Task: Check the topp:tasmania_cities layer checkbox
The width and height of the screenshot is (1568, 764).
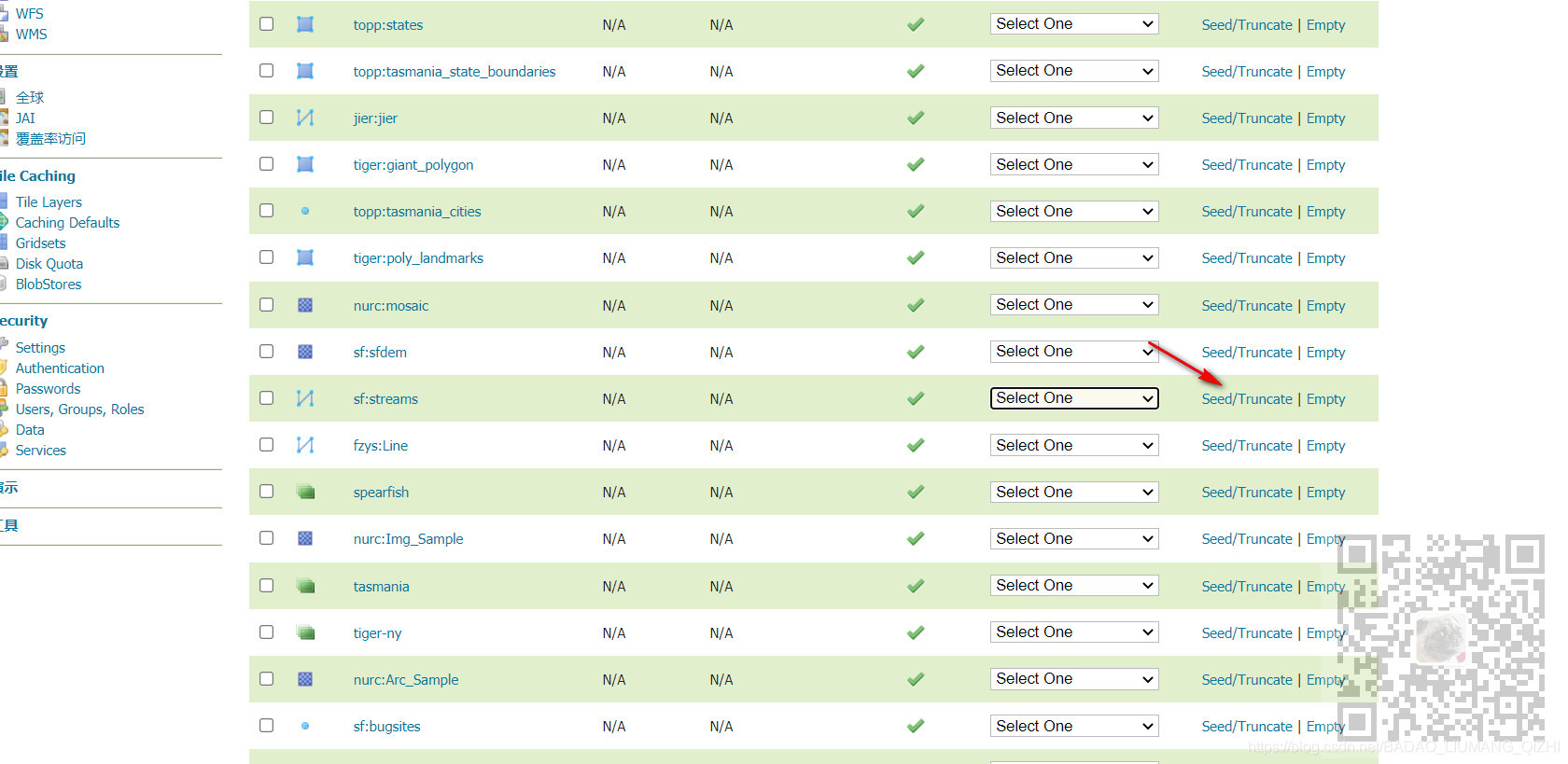Action: coord(267,210)
